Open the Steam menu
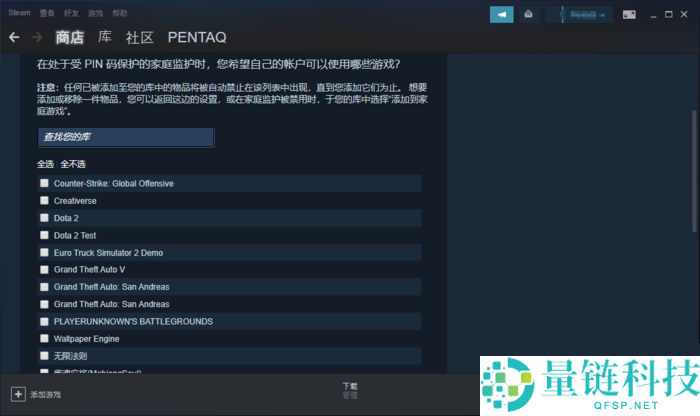The image size is (700, 416). click(19, 13)
